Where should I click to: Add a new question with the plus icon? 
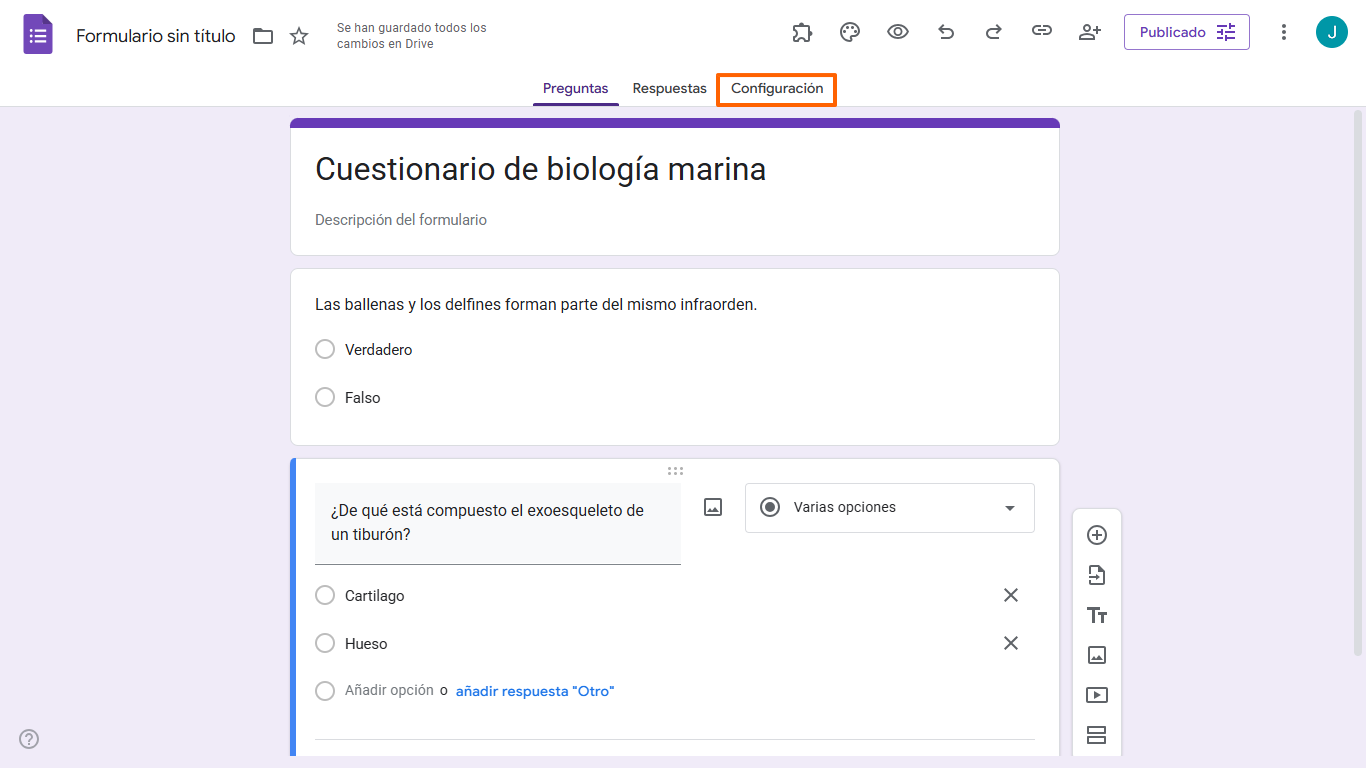pos(1097,535)
